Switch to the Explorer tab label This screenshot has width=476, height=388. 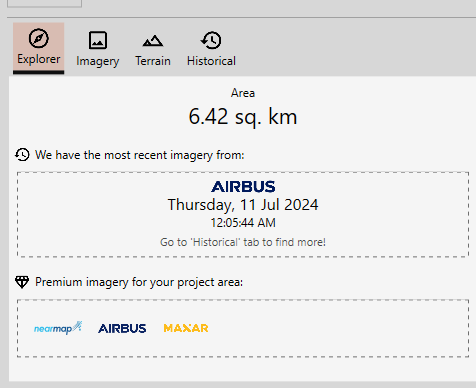tap(39, 59)
